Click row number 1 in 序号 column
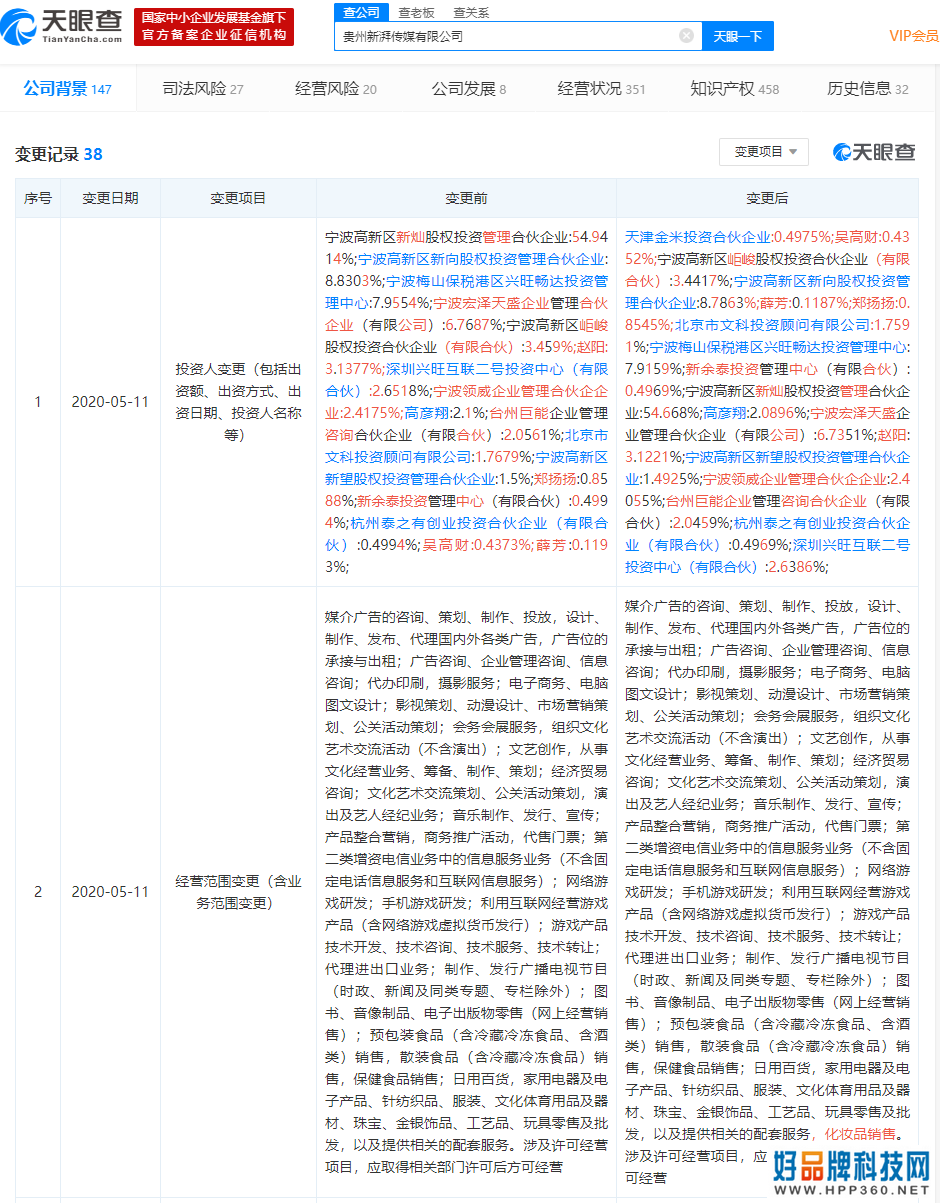 [38, 402]
